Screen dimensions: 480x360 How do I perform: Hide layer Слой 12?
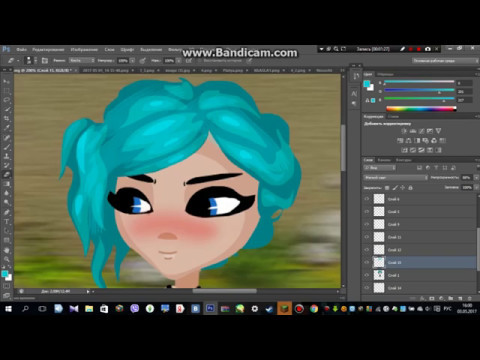[367, 250]
